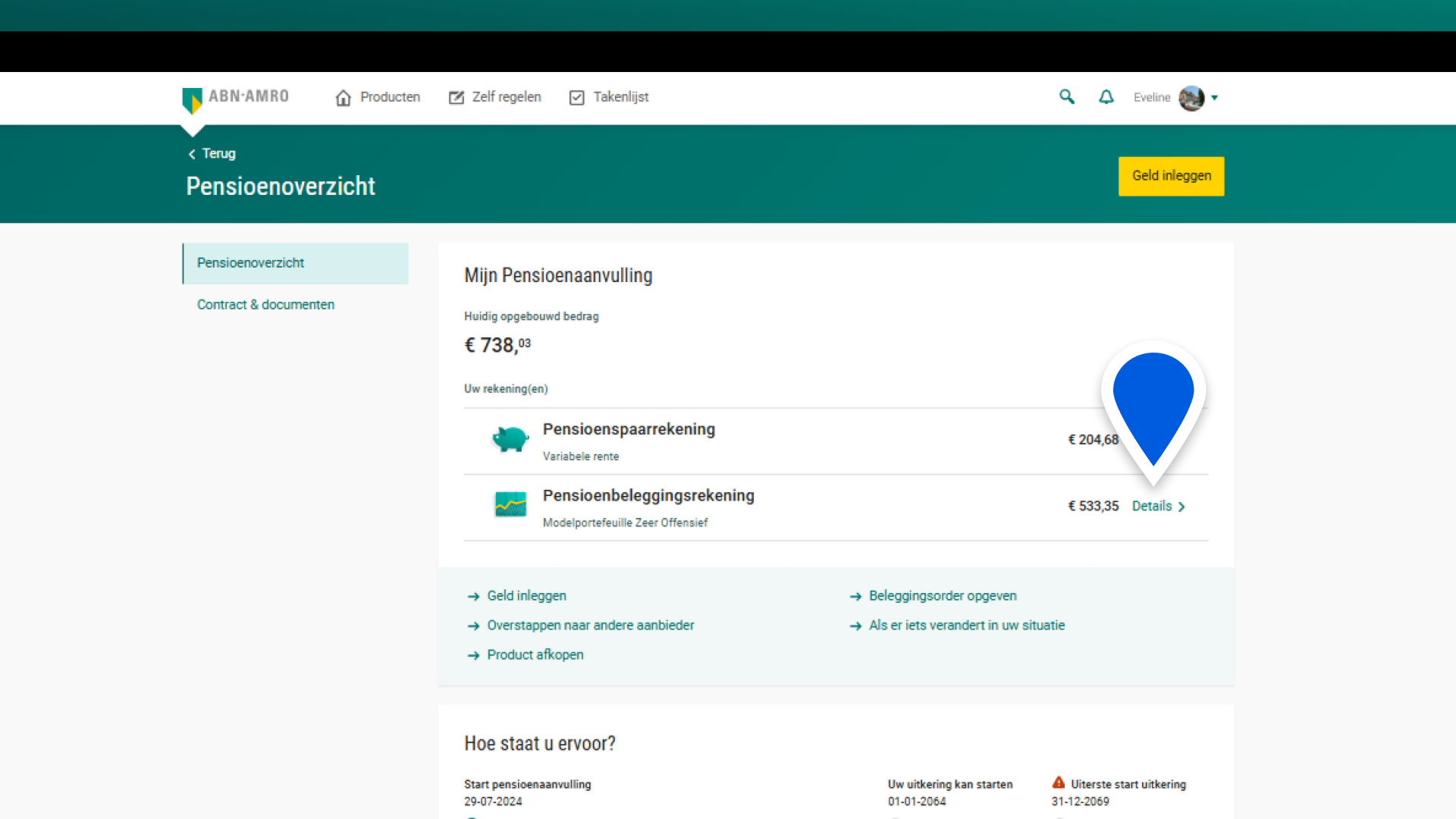Click the Product afkopen link
Image resolution: width=1456 pixels, height=819 pixels.
tap(535, 655)
